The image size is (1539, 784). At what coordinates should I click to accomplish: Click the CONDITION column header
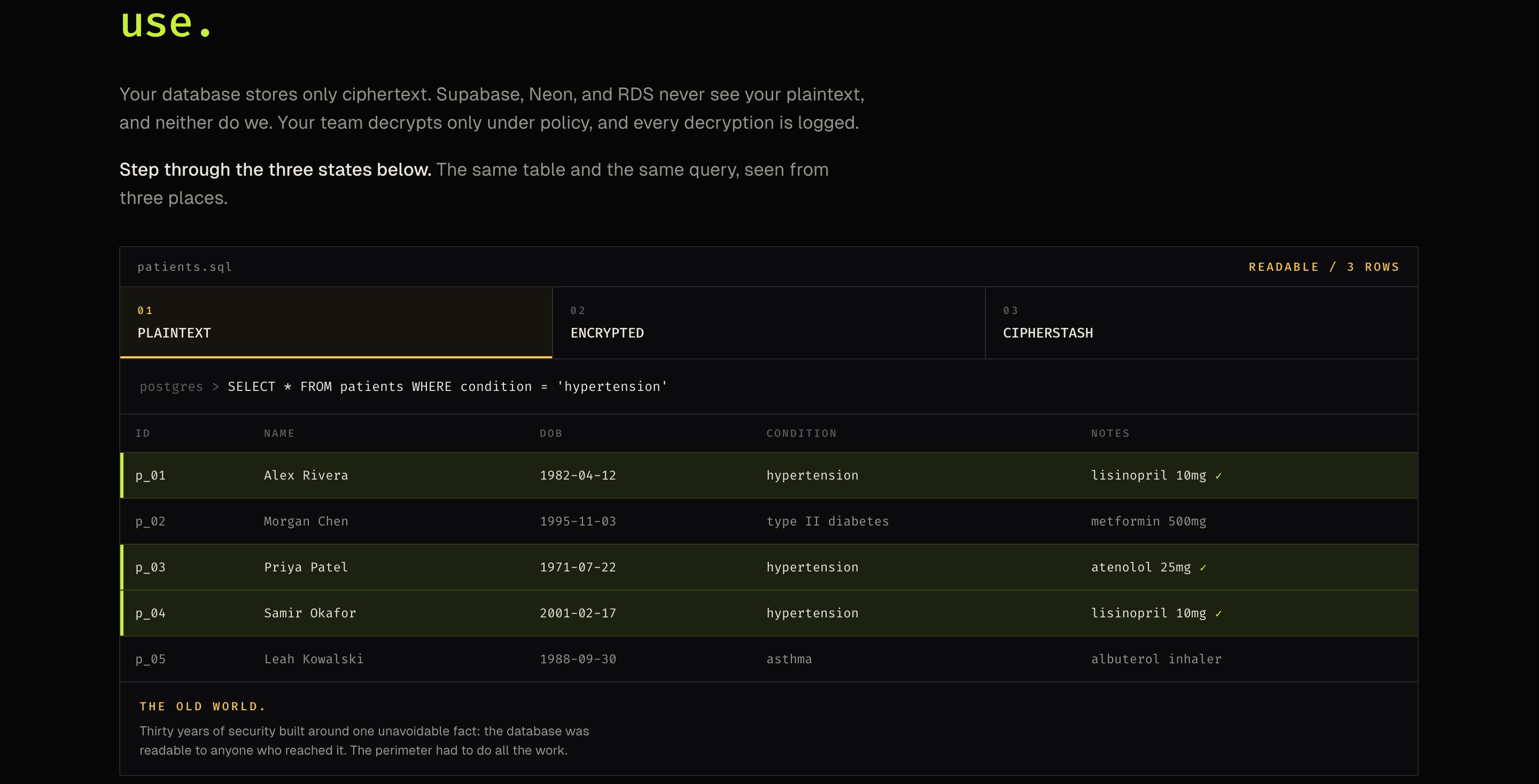pyautogui.click(x=801, y=433)
